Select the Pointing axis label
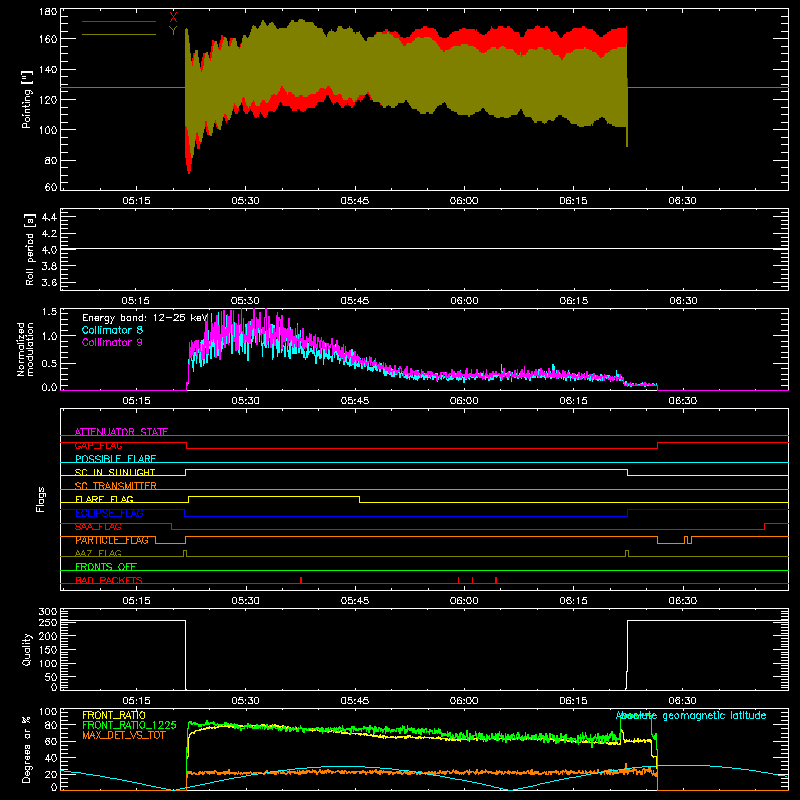The height and width of the screenshot is (800, 800). [27, 99]
